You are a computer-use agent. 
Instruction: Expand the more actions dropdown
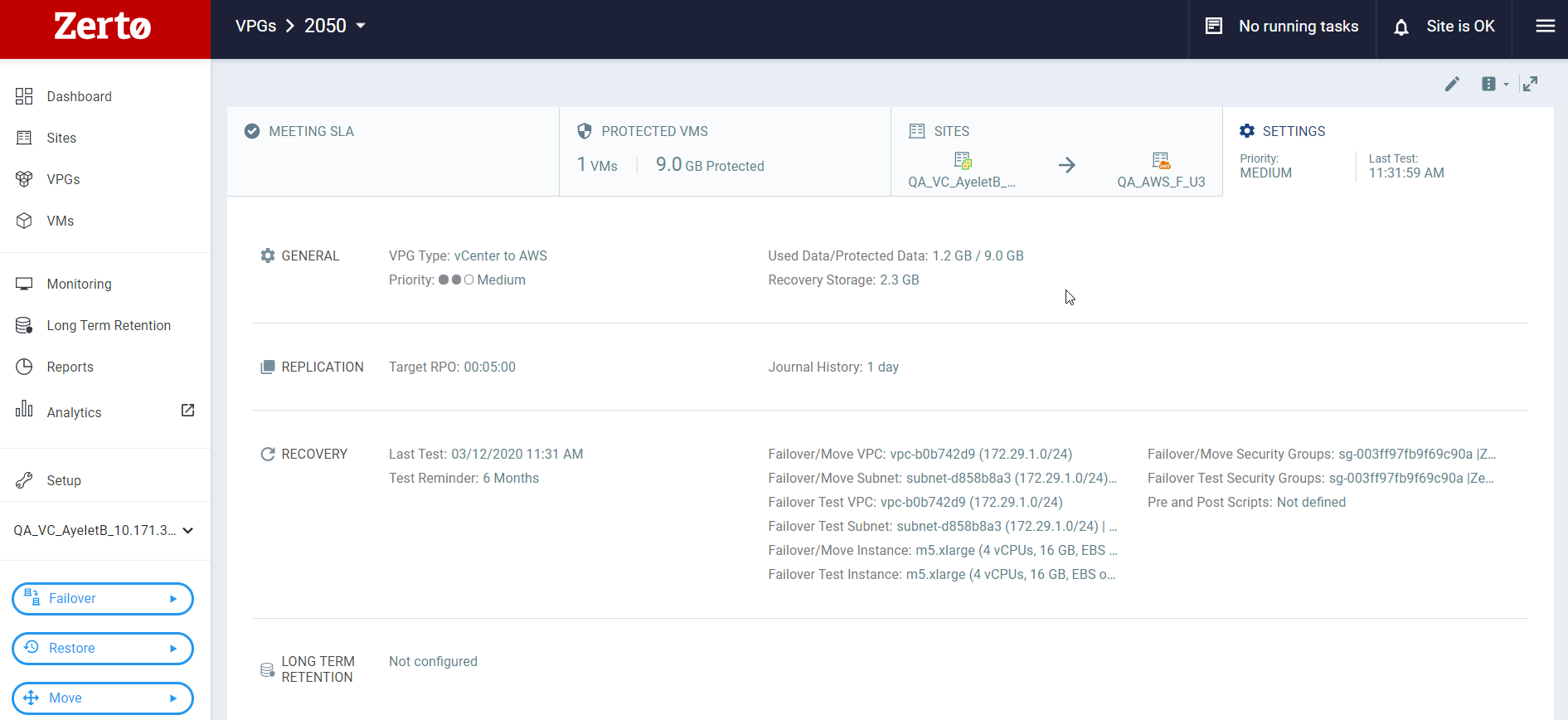point(1495,84)
